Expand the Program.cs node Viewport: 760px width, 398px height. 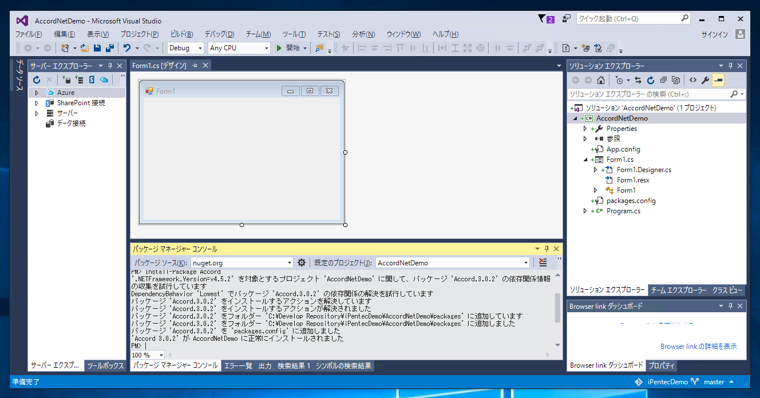(x=585, y=211)
